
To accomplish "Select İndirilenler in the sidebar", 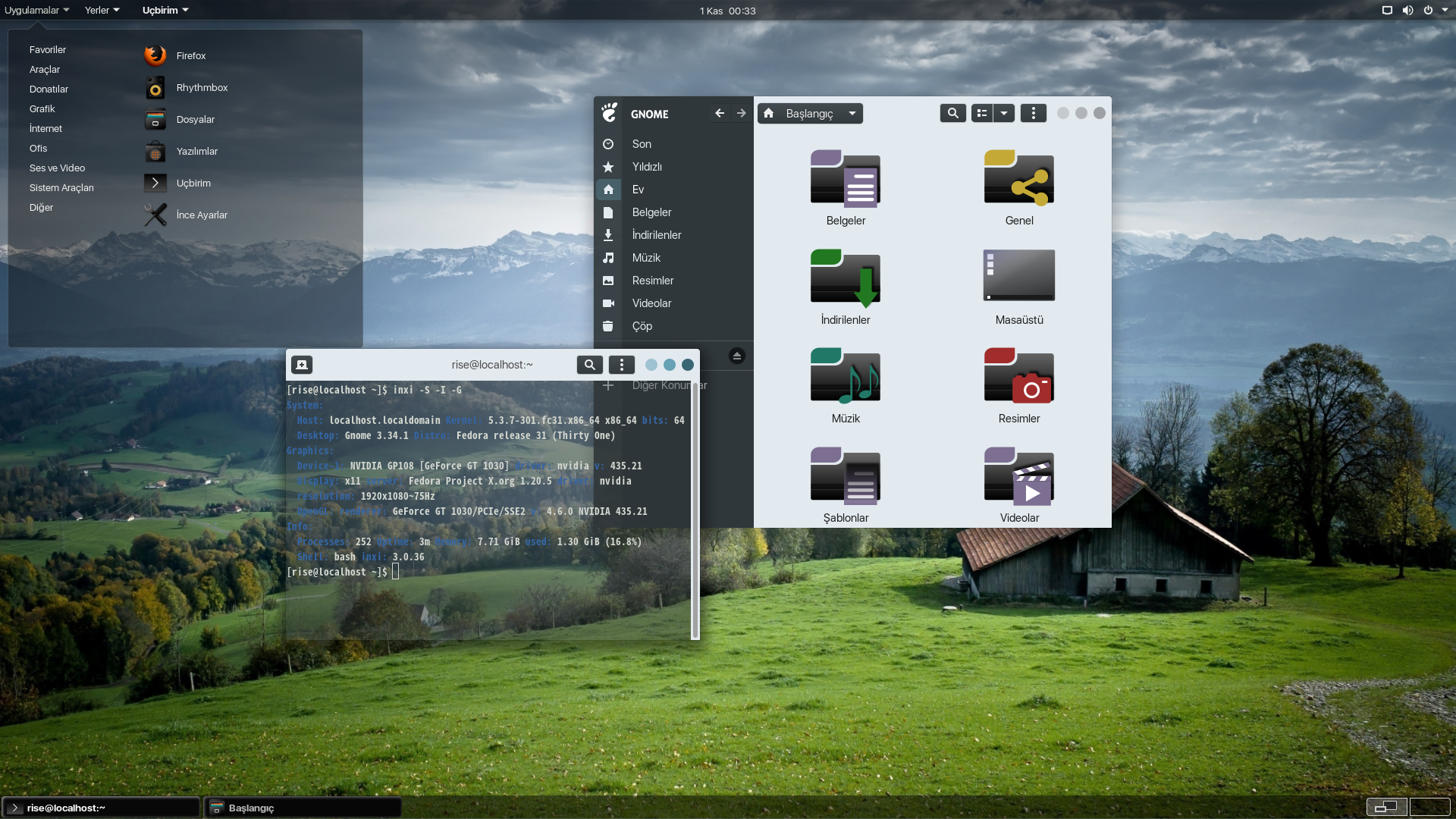I will coord(673,235).
